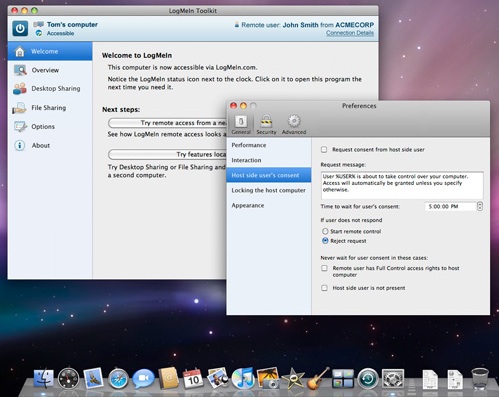The width and height of the screenshot is (499, 397).
Task: Click the About info icon
Action: click(x=20, y=146)
